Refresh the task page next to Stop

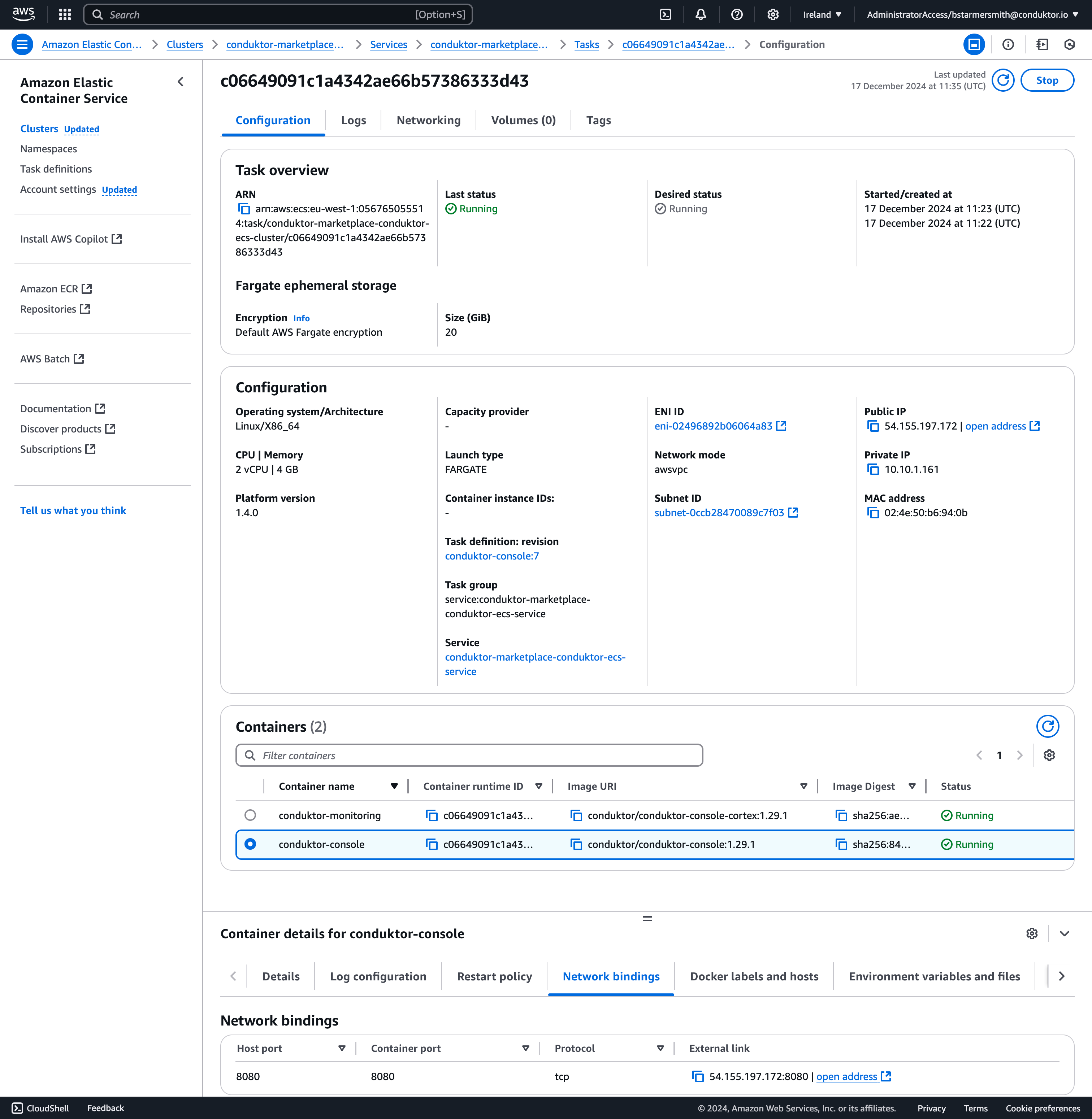click(x=1003, y=80)
